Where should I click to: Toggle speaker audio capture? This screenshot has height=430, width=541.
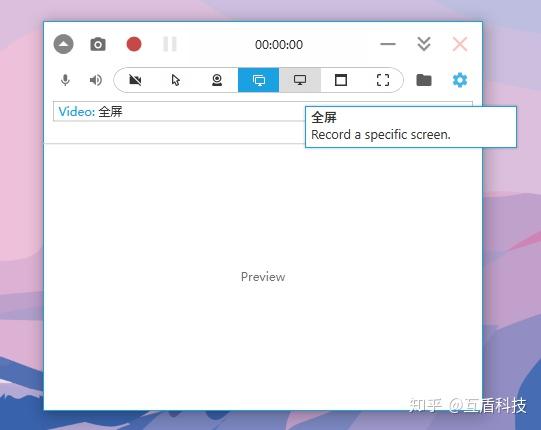[x=96, y=80]
